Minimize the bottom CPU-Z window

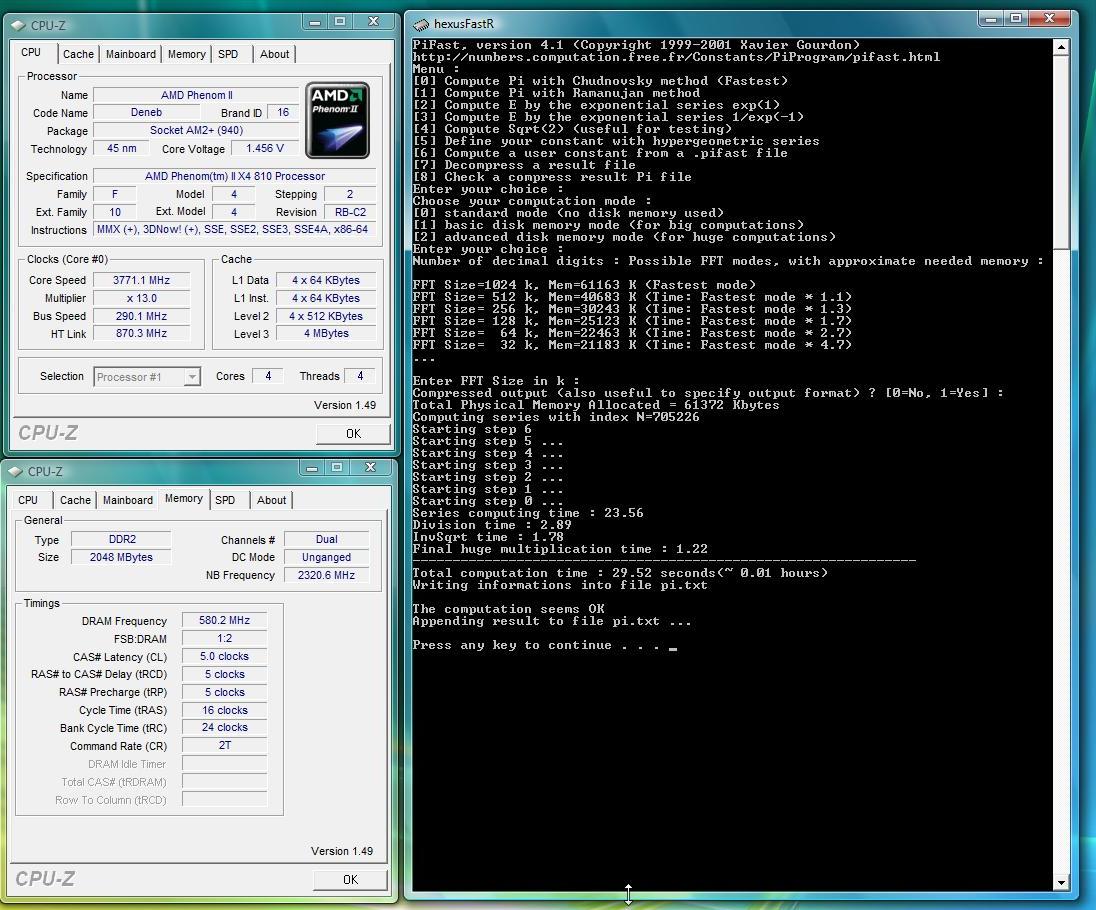coord(312,468)
